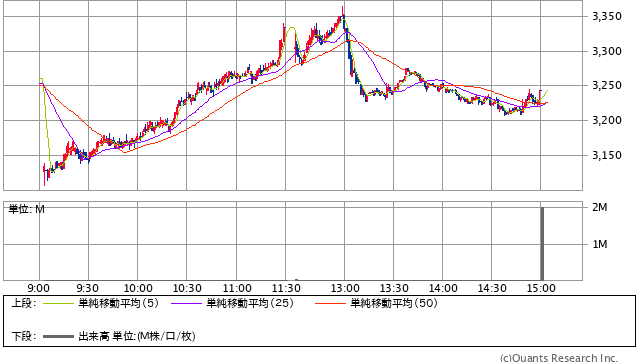Viewport: 638px width, 362px height.
Task: Click the 出来高 単位:(M株/口/枚) legend text
Action: (137, 336)
